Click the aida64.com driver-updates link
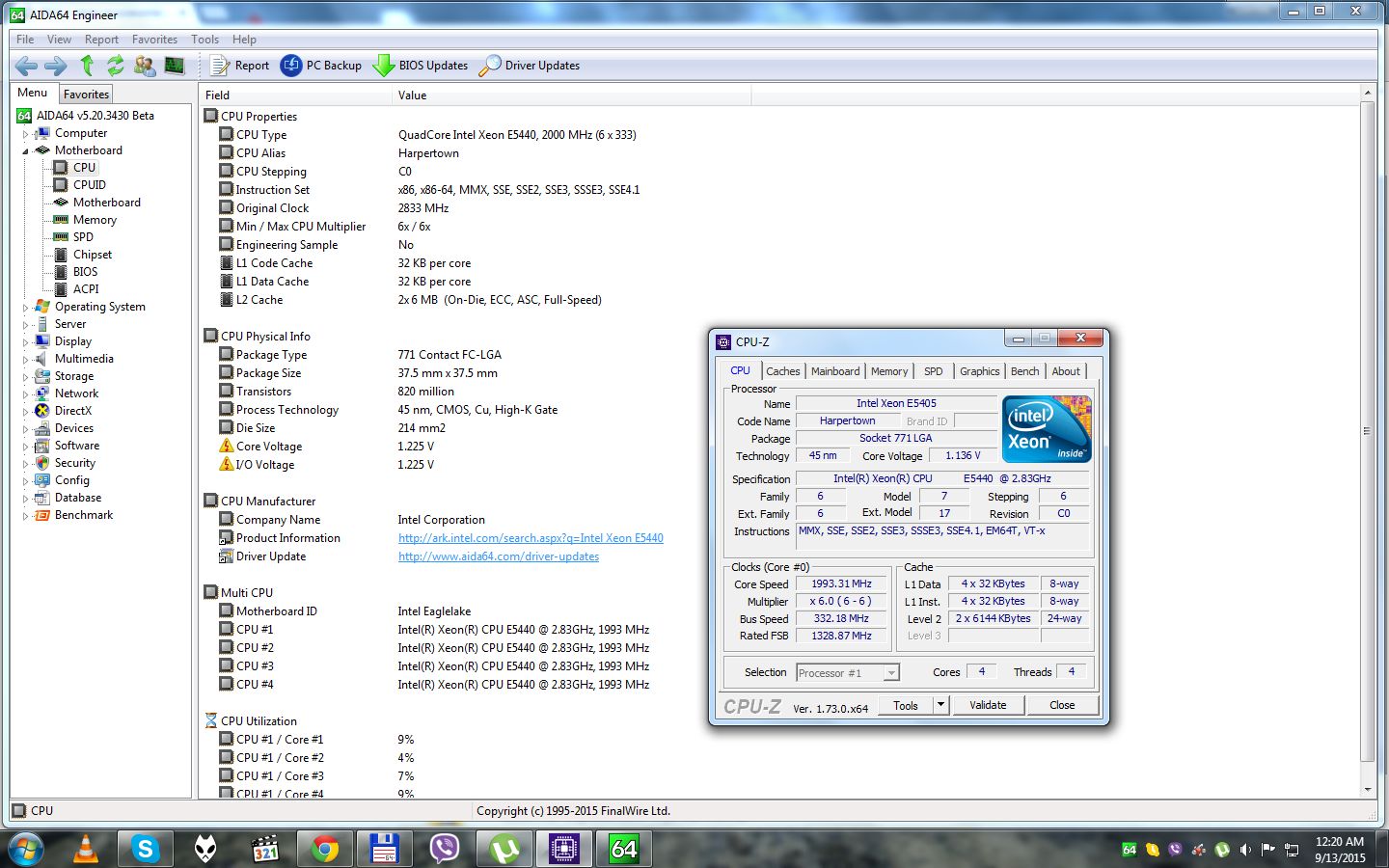Image resolution: width=1389 pixels, height=868 pixels. [x=499, y=556]
